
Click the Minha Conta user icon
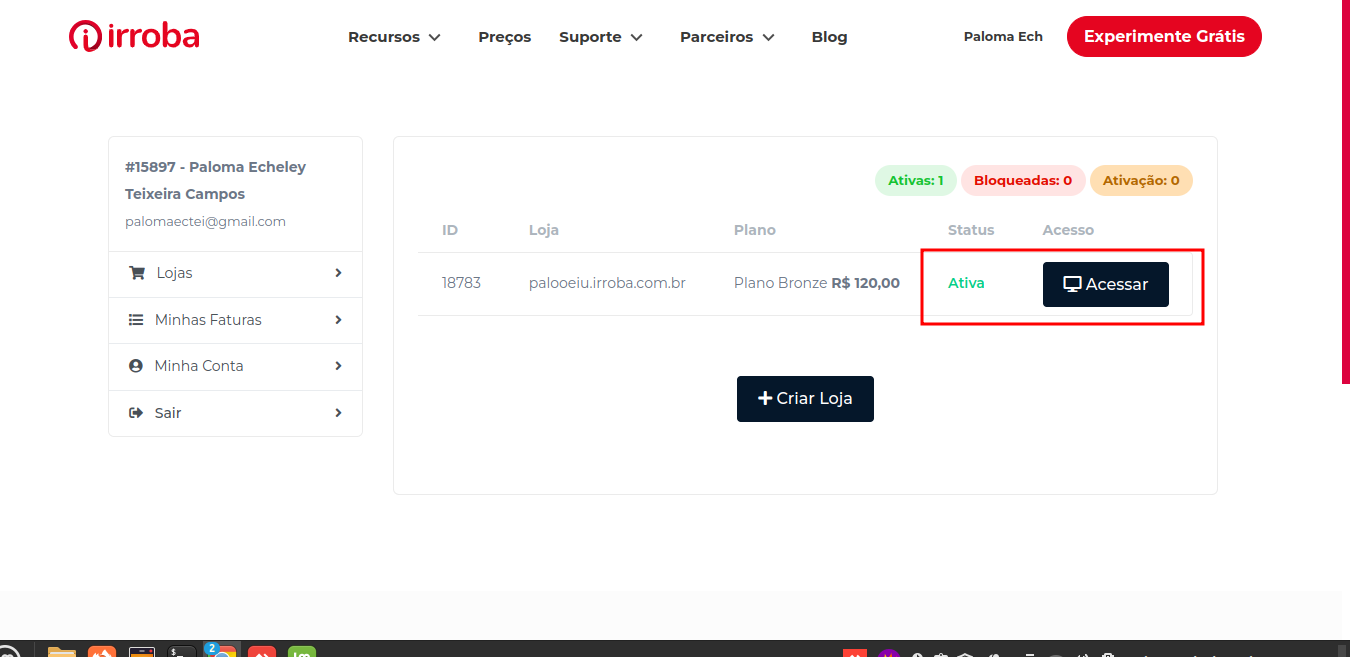tap(136, 366)
